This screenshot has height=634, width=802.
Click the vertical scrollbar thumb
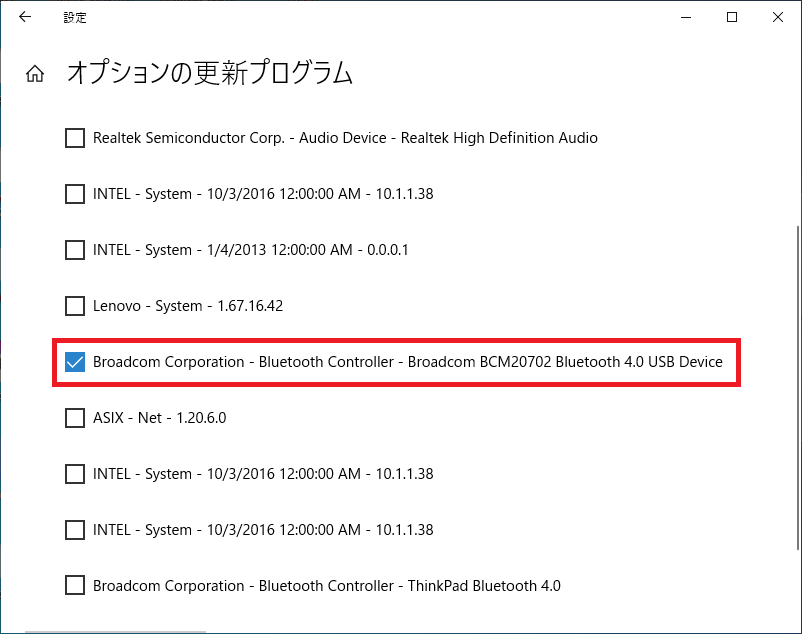798,389
